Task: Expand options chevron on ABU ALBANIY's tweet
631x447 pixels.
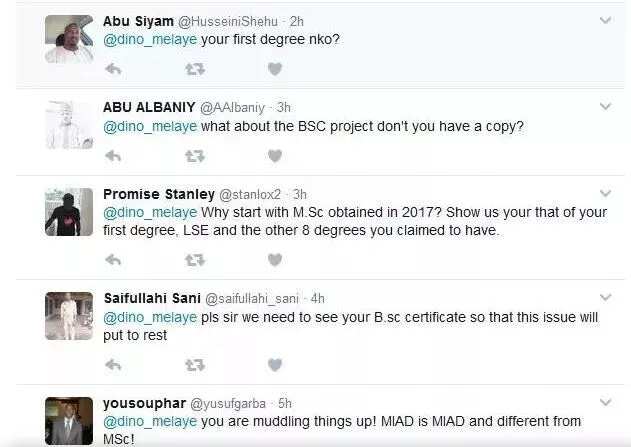Action: (x=605, y=106)
